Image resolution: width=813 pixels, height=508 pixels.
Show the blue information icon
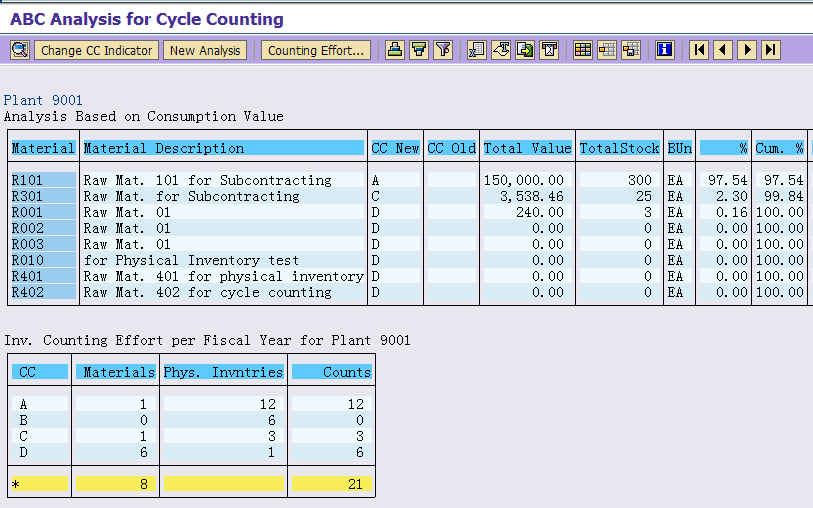pyautogui.click(x=665, y=50)
